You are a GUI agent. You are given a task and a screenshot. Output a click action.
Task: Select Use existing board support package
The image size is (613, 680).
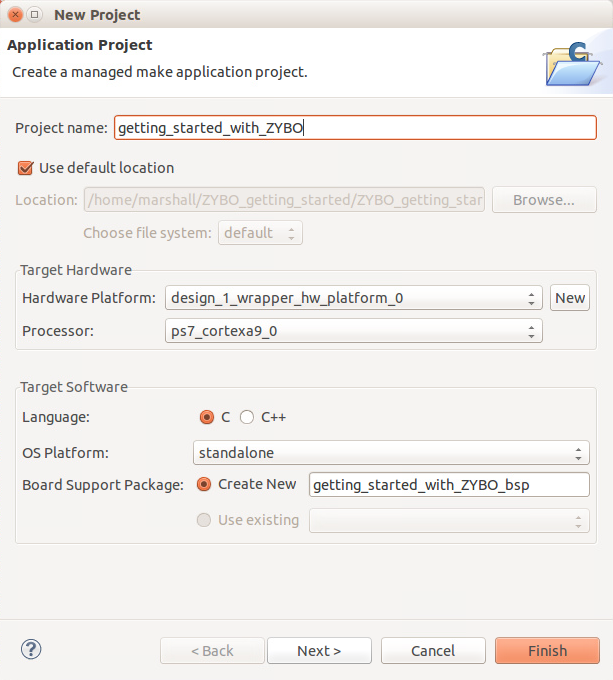(204, 520)
